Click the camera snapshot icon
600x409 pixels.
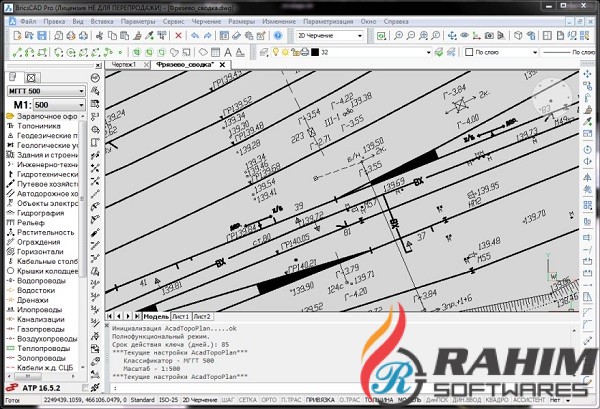click(x=489, y=36)
